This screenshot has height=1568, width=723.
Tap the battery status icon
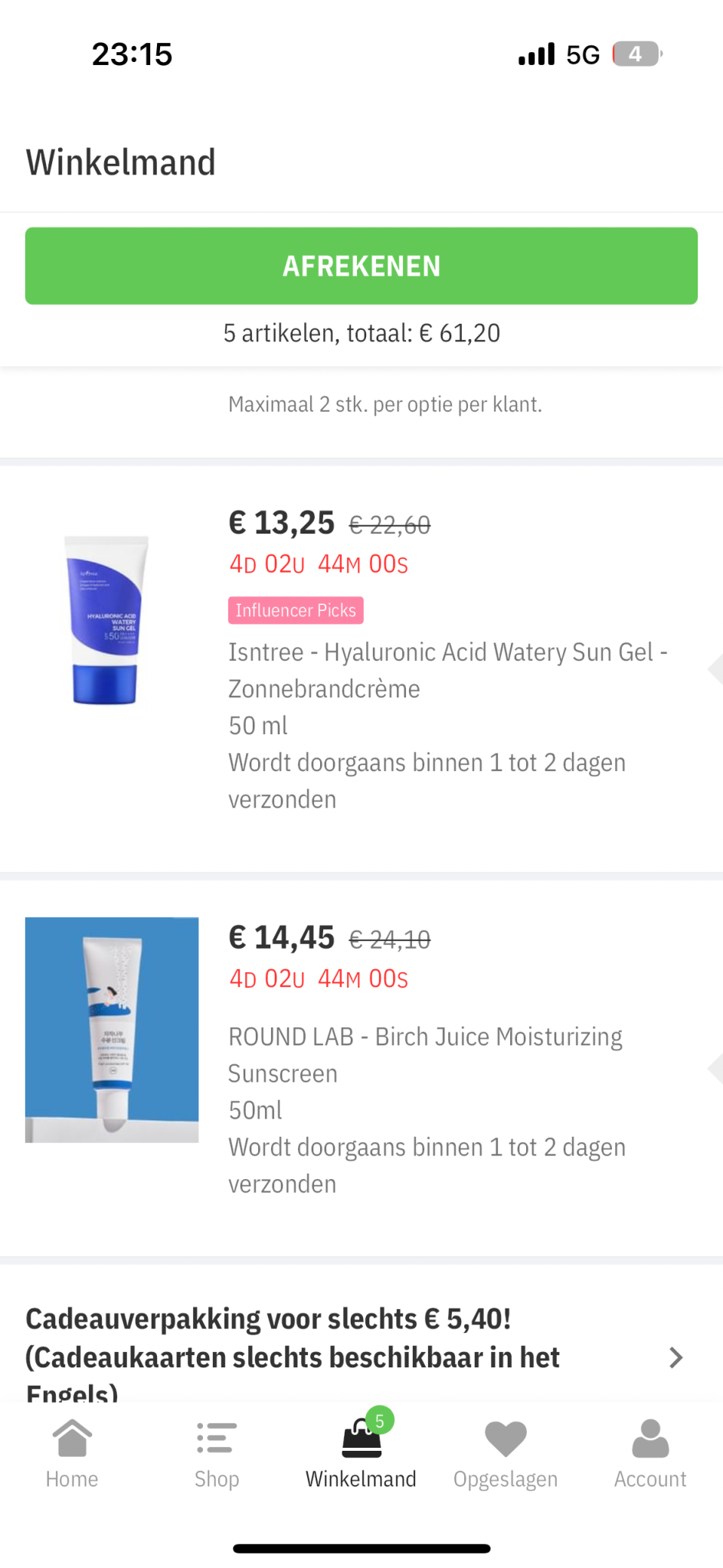pyautogui.click(x=636, y=54)
